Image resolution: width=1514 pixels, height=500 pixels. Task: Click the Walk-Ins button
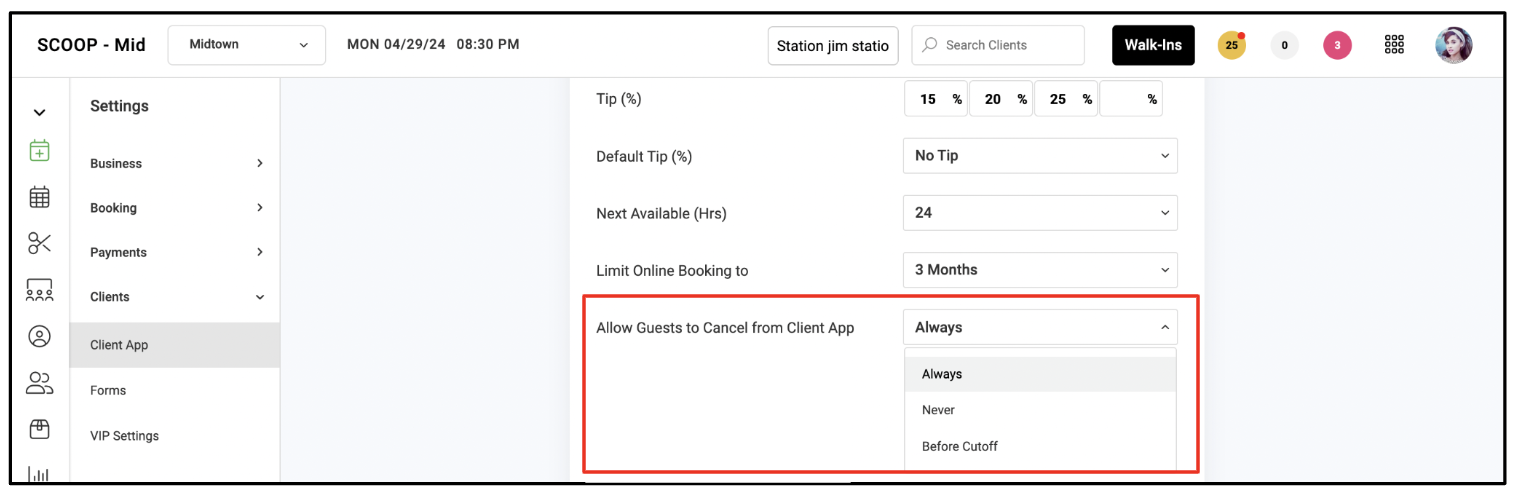point(1153,45)
